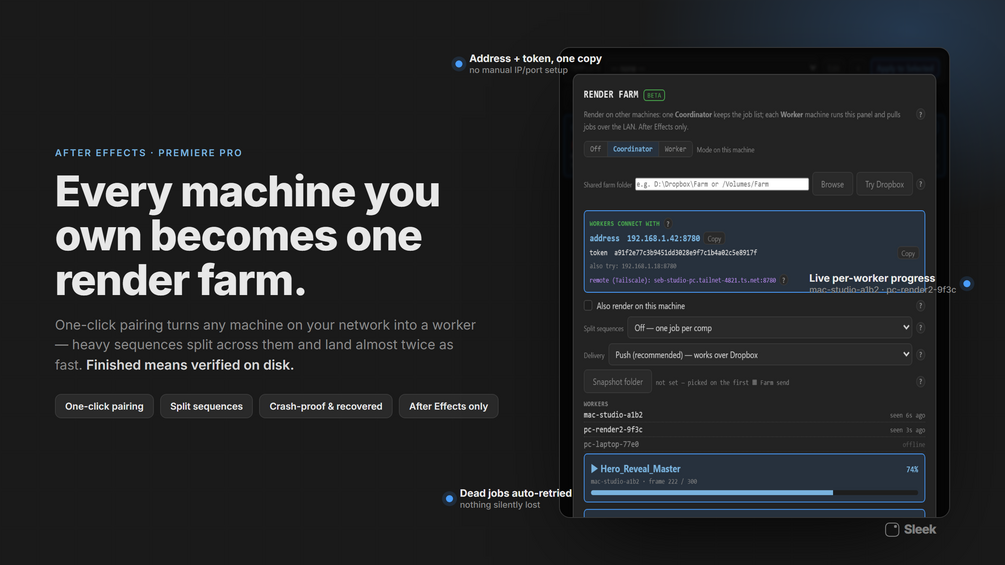This screenshot has width=1005, height=565.
Task: Open help for Delivery option
Action: click(920, 355)
